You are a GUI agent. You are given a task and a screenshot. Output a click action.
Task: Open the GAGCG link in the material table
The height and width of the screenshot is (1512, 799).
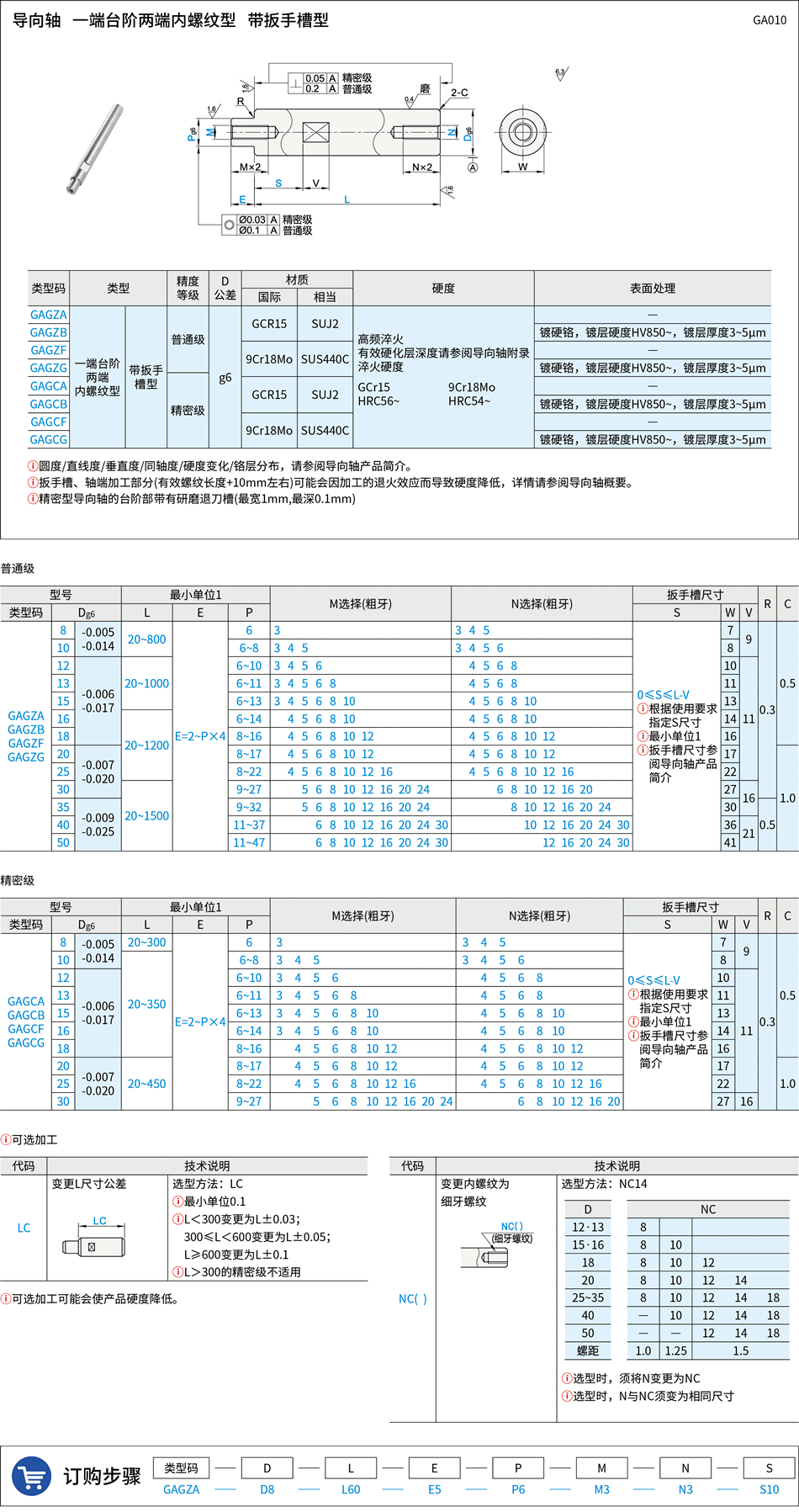[x=49, y=439]
